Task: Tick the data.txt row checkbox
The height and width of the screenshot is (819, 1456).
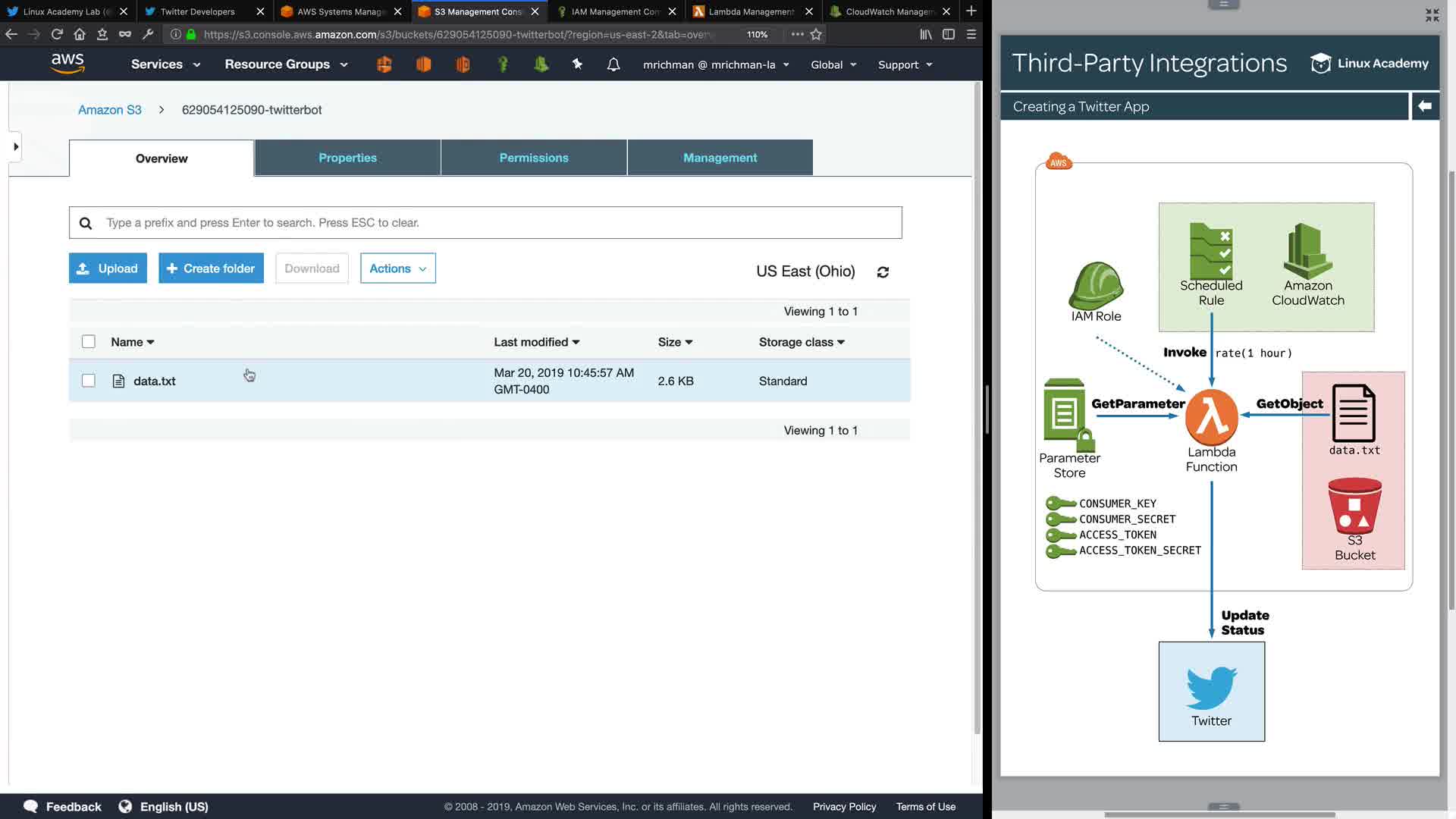Action: pyautogui.click(x=89, y=381)
